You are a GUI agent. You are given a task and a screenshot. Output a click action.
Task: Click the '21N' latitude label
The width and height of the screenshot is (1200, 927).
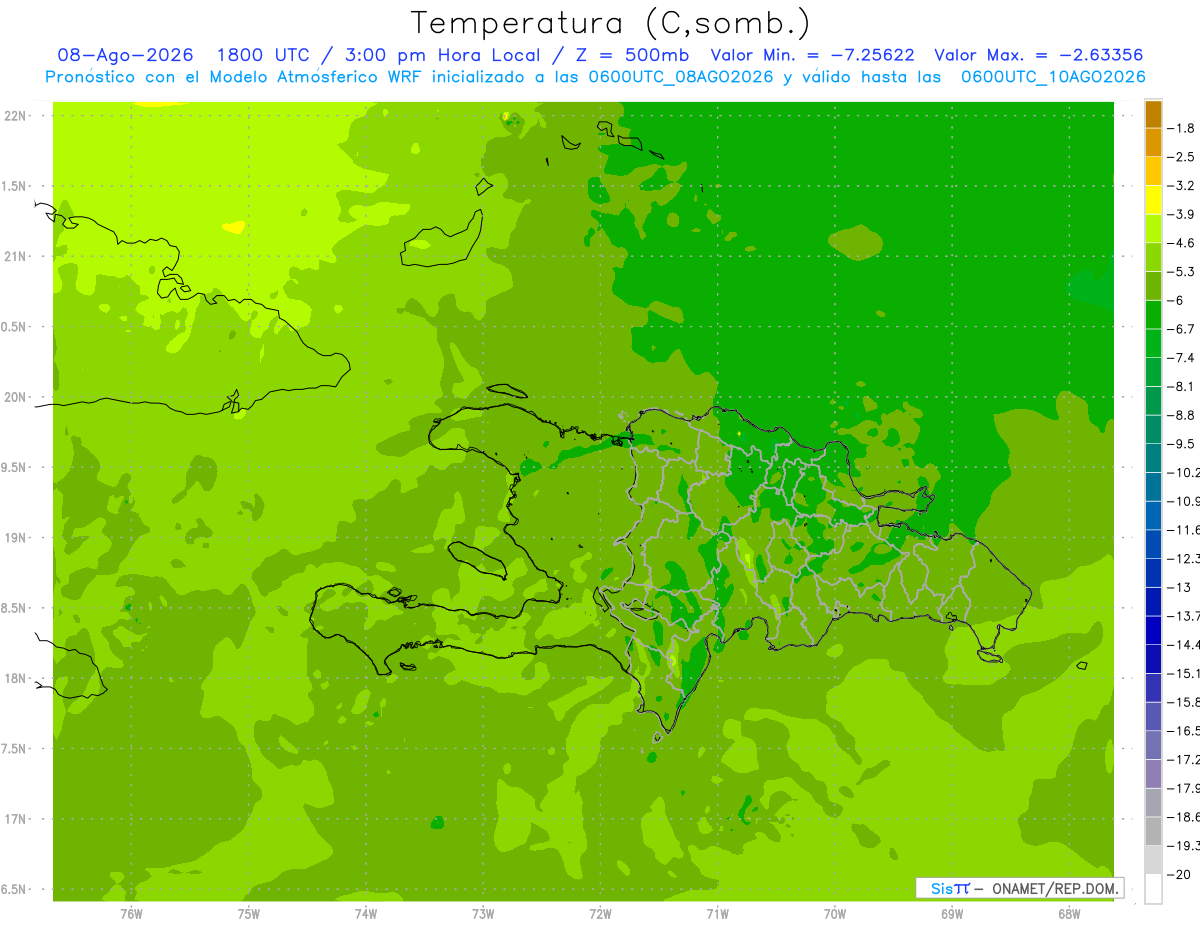[16, 256]
